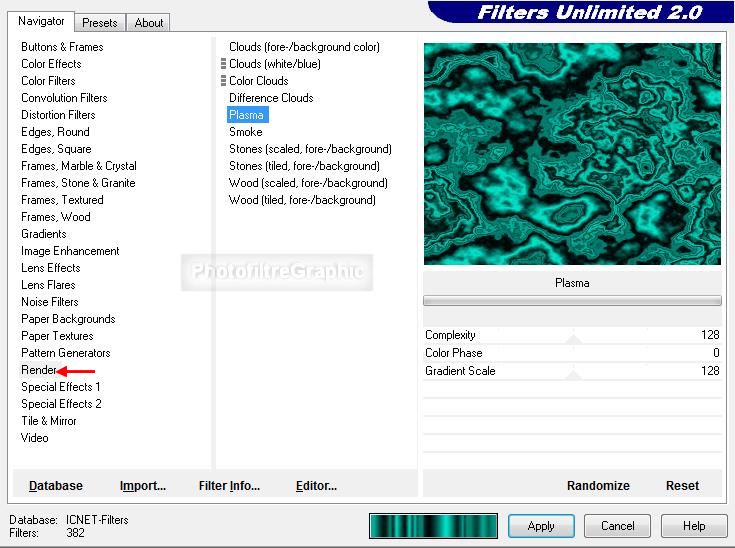This screenshot has height=548, width=735.
Task: Click the icon beside Clouds (white/blue)
Action: click(x=224, y=64)
